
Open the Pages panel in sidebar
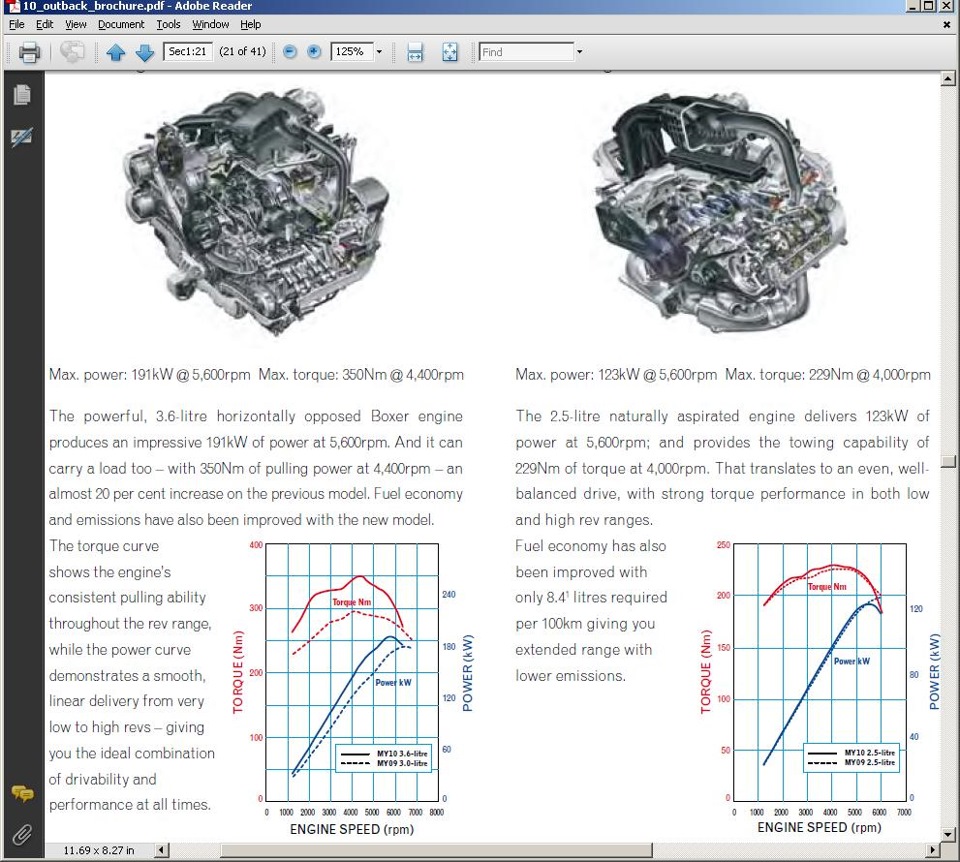[x=22, y=95]
